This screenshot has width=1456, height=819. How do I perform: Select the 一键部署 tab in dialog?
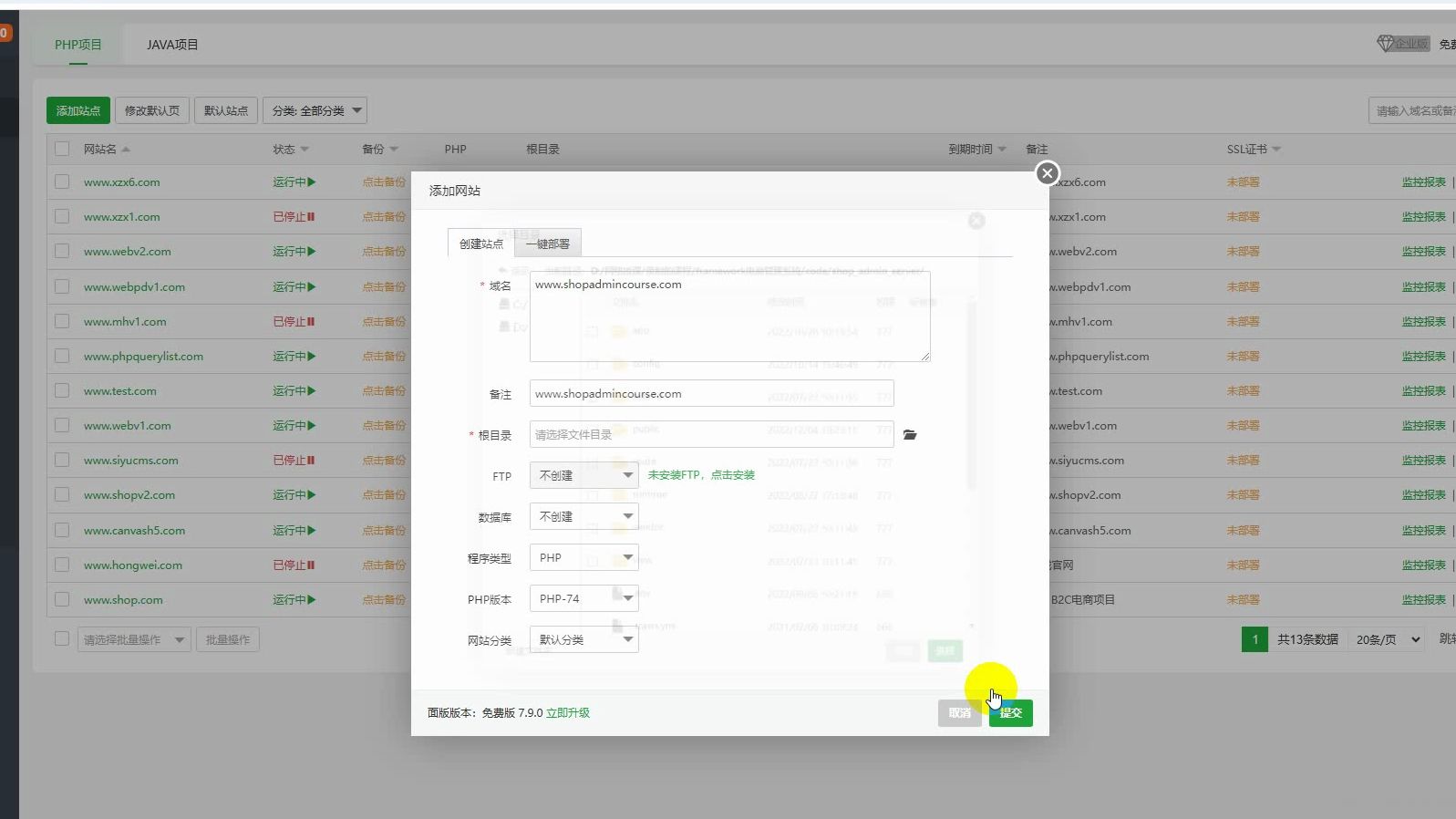[x=548, y=244]
